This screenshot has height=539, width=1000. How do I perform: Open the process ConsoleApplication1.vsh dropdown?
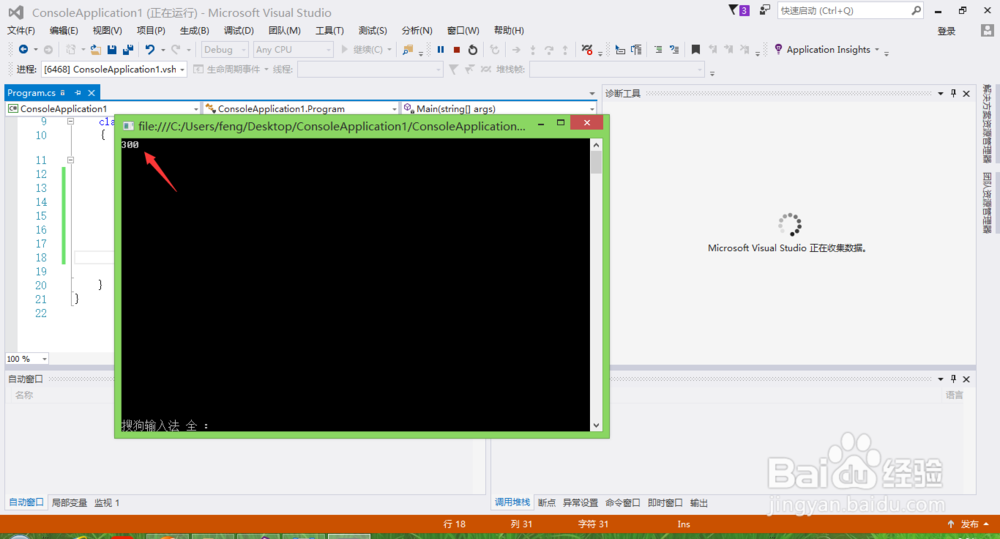pyautogui.click(x=114, y=69)
